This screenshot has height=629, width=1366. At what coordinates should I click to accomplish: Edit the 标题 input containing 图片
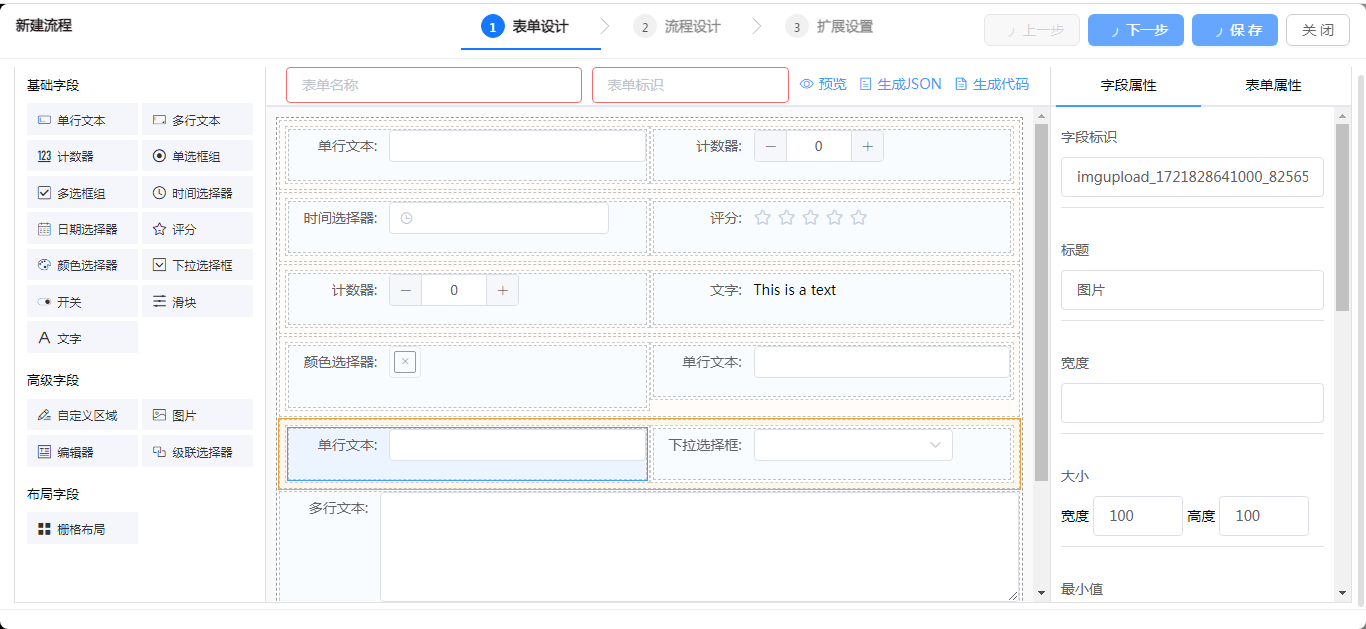click(x=1192, y=290)
